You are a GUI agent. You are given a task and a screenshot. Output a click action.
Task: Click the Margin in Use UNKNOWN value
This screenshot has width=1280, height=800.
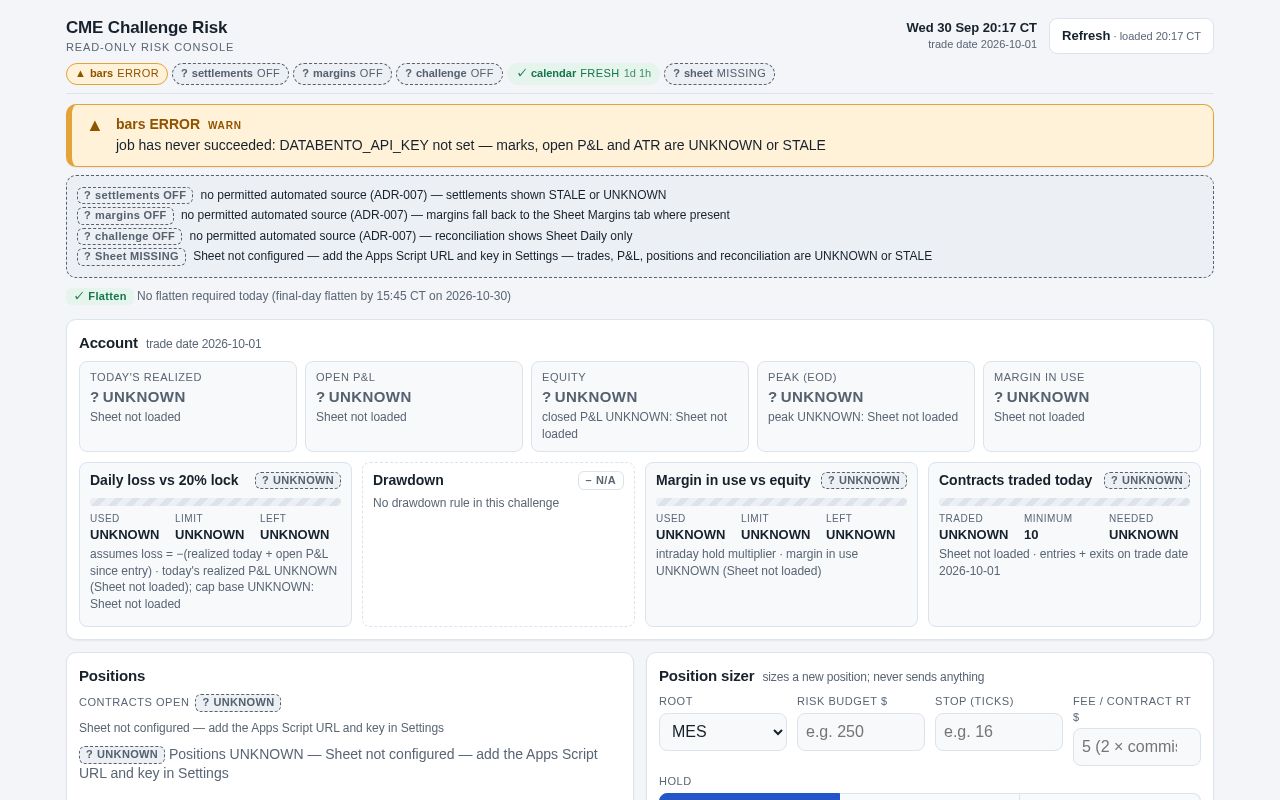(x=1042, y=397)
